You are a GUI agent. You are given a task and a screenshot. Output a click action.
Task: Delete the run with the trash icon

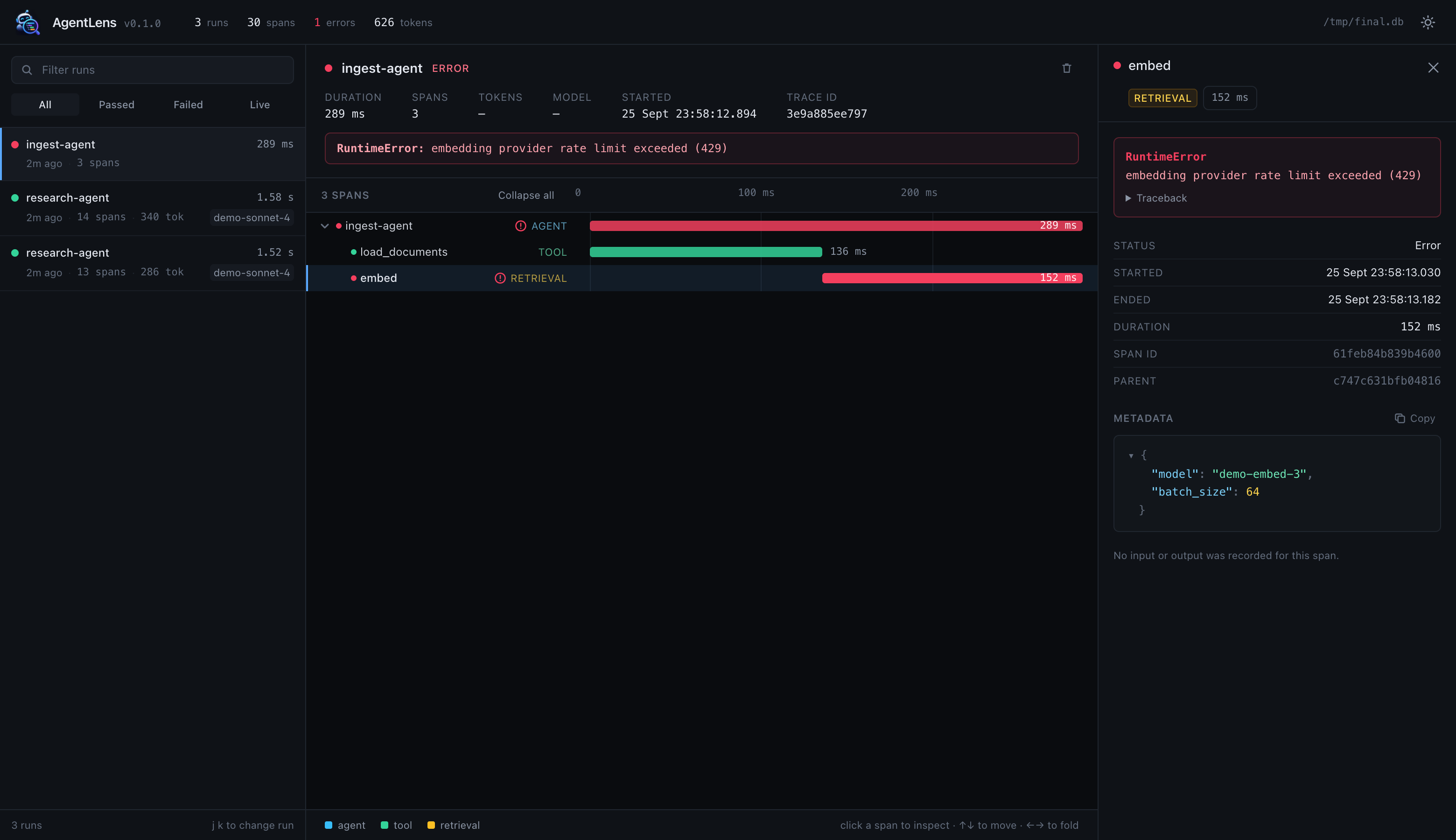1066,68
